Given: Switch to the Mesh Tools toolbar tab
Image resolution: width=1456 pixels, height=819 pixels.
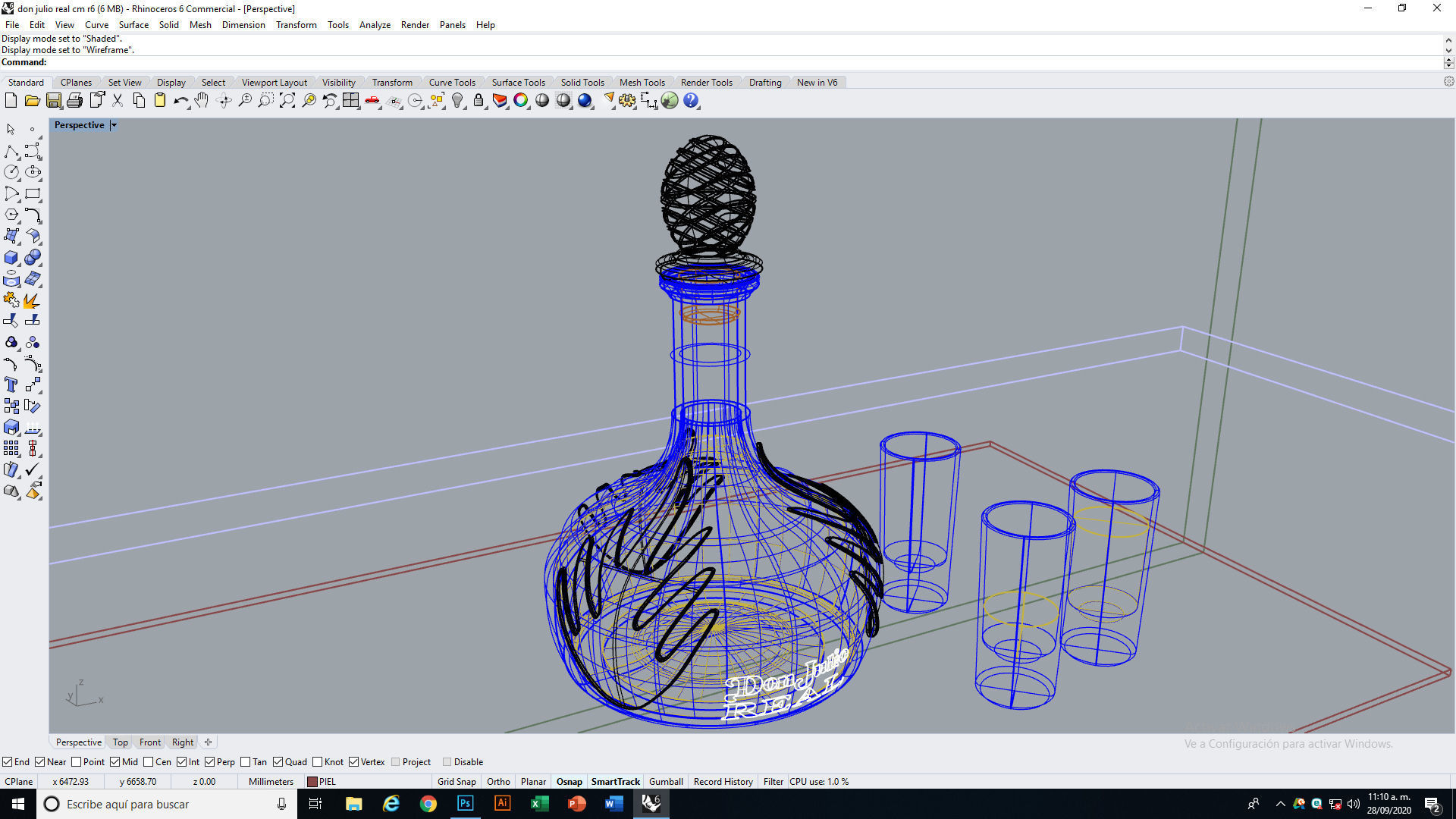Looking at the screenshot, I should point(642,83).
